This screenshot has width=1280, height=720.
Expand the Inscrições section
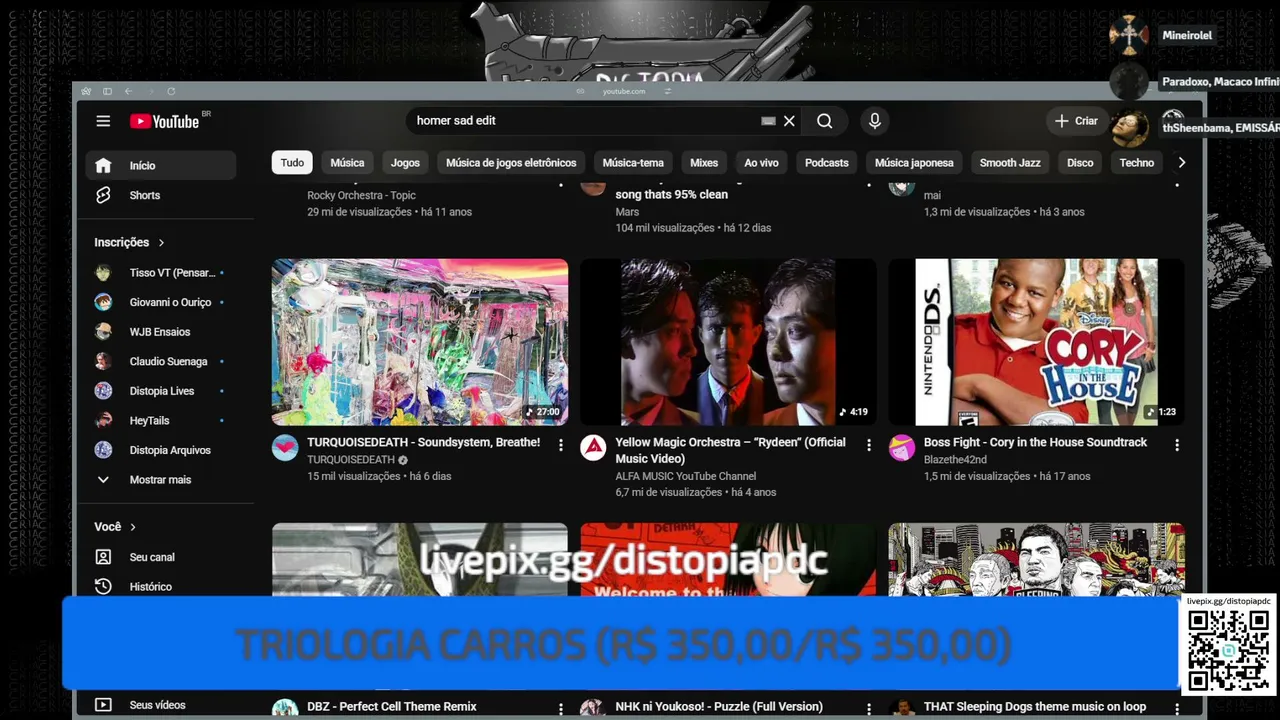129,242
